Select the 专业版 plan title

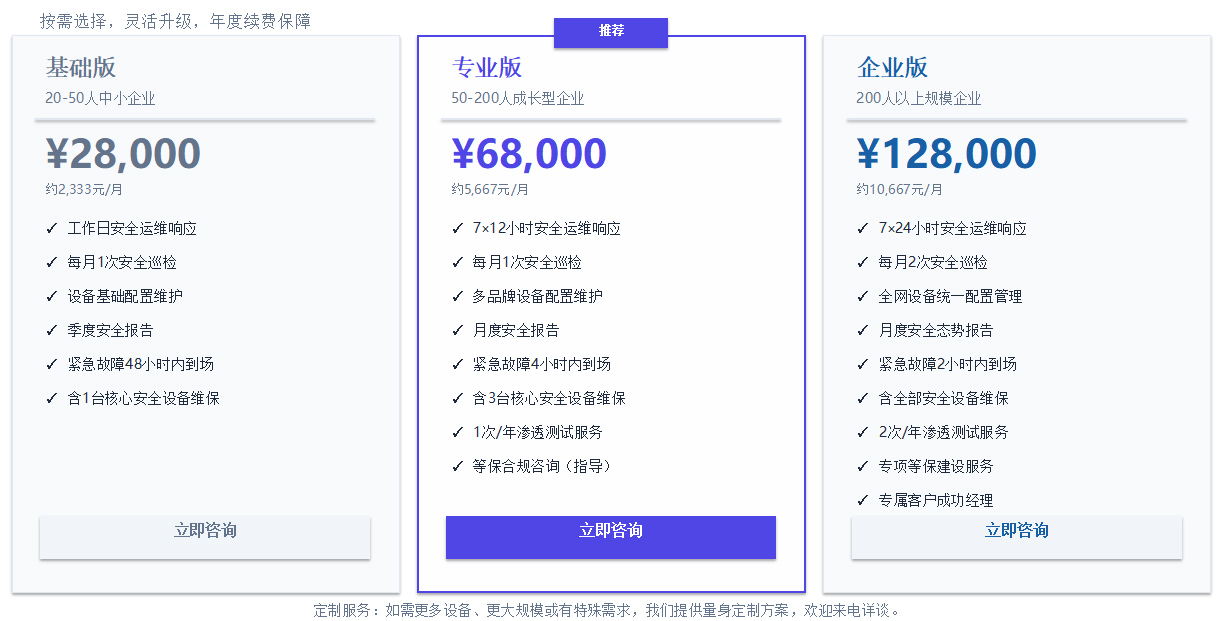coord(487,67)
